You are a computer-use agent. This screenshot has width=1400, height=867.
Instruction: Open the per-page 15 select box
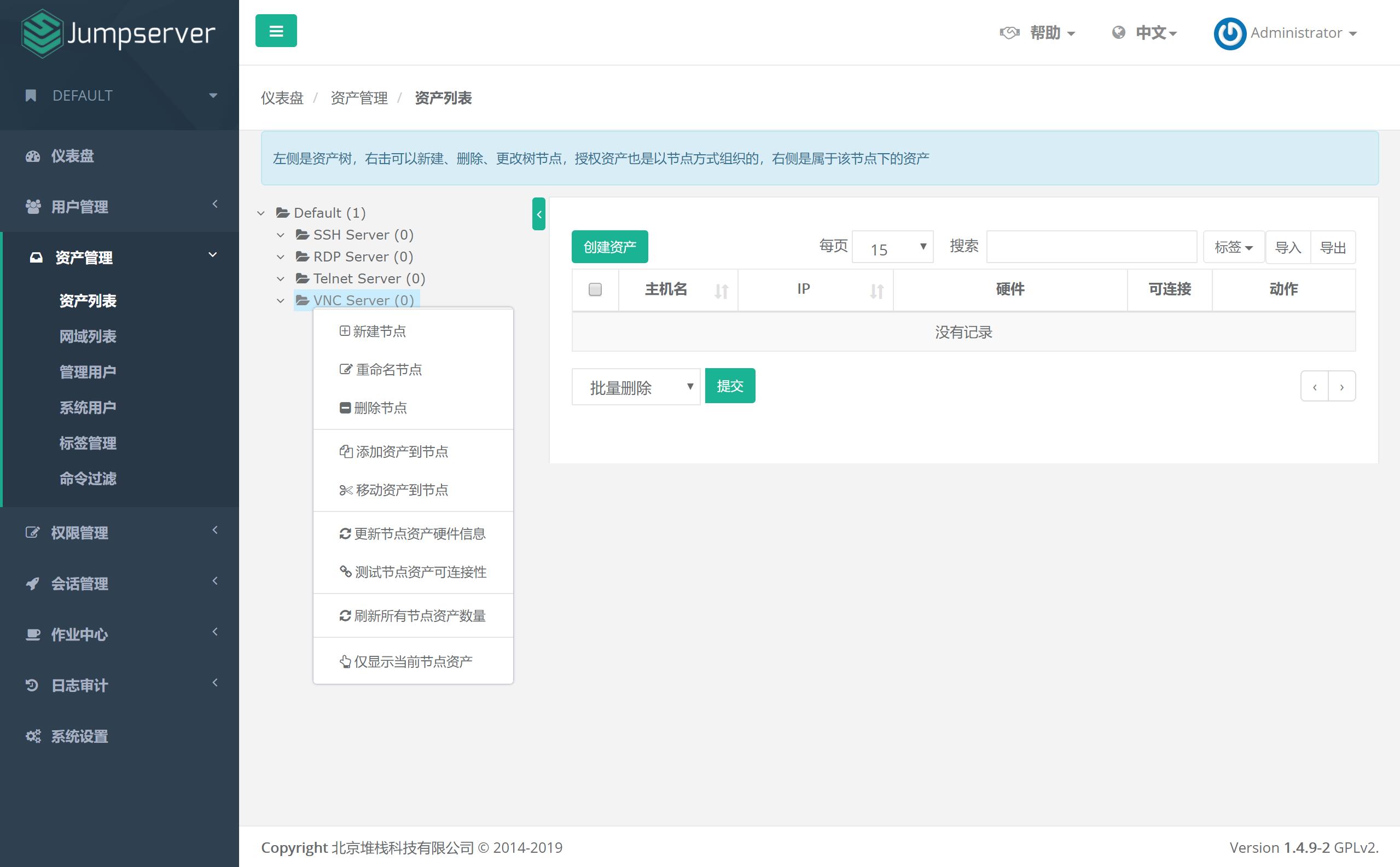coord(892,247)
